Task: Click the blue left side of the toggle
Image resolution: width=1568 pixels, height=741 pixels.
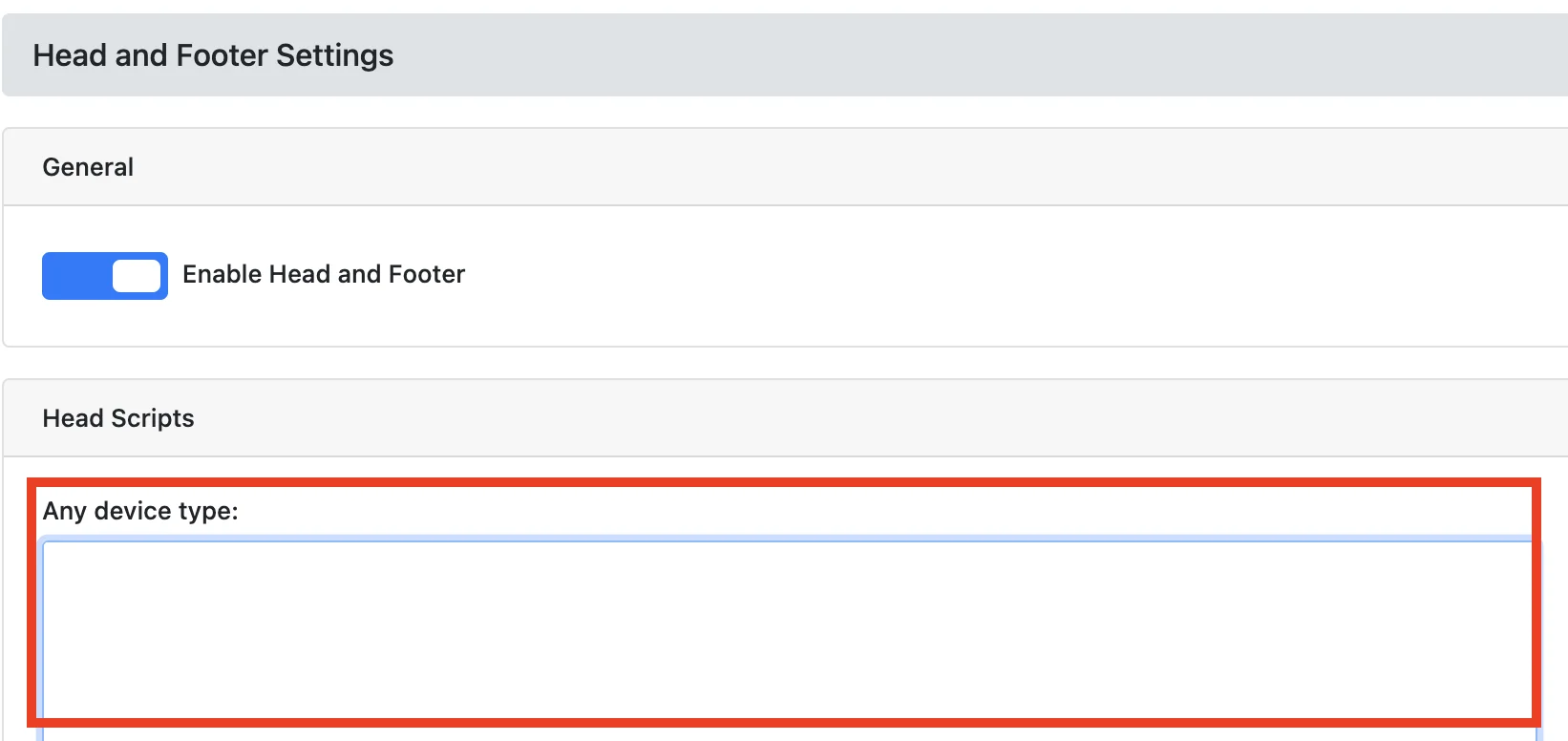Action: click(x=74, y=276)
